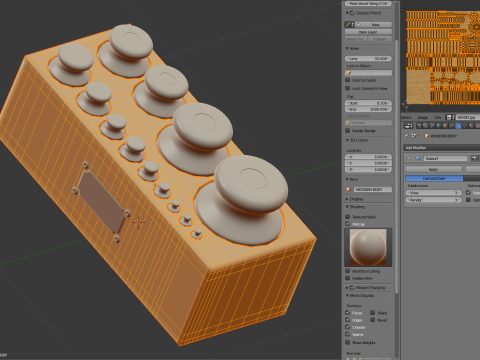The height and width of the screenshot is (360, 480).
Task: Toggle the Motion Tracking panel checkbox
Action: tap(352, 287)
